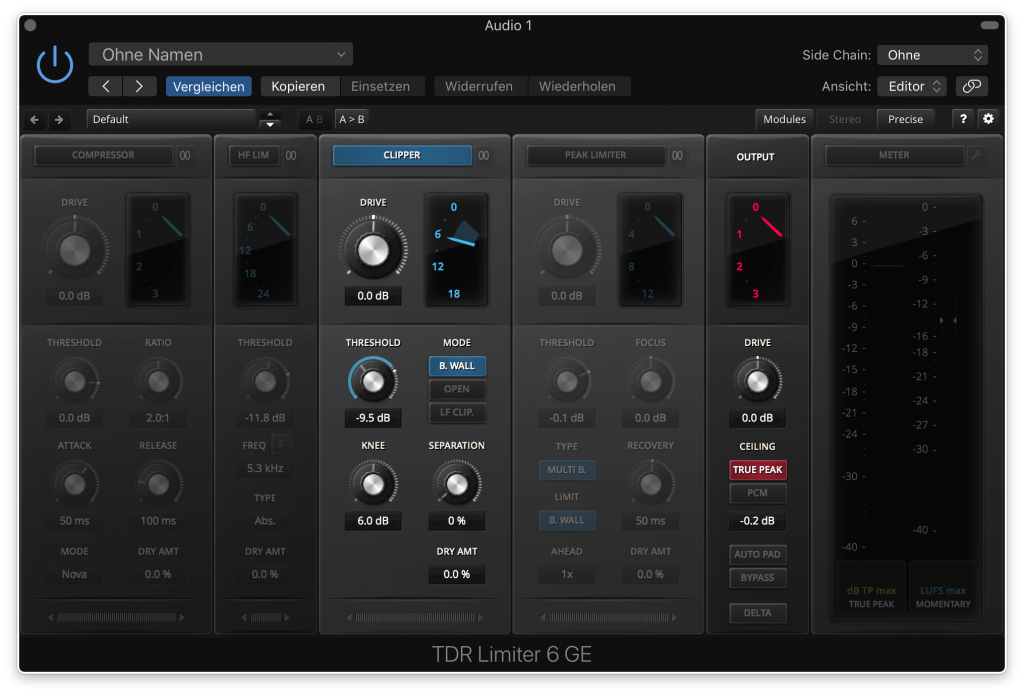The width and height of the screenshot is (1024, 695).
Task: Click the Clipper THRESHOLD knob
Action: tap(373, 381)
